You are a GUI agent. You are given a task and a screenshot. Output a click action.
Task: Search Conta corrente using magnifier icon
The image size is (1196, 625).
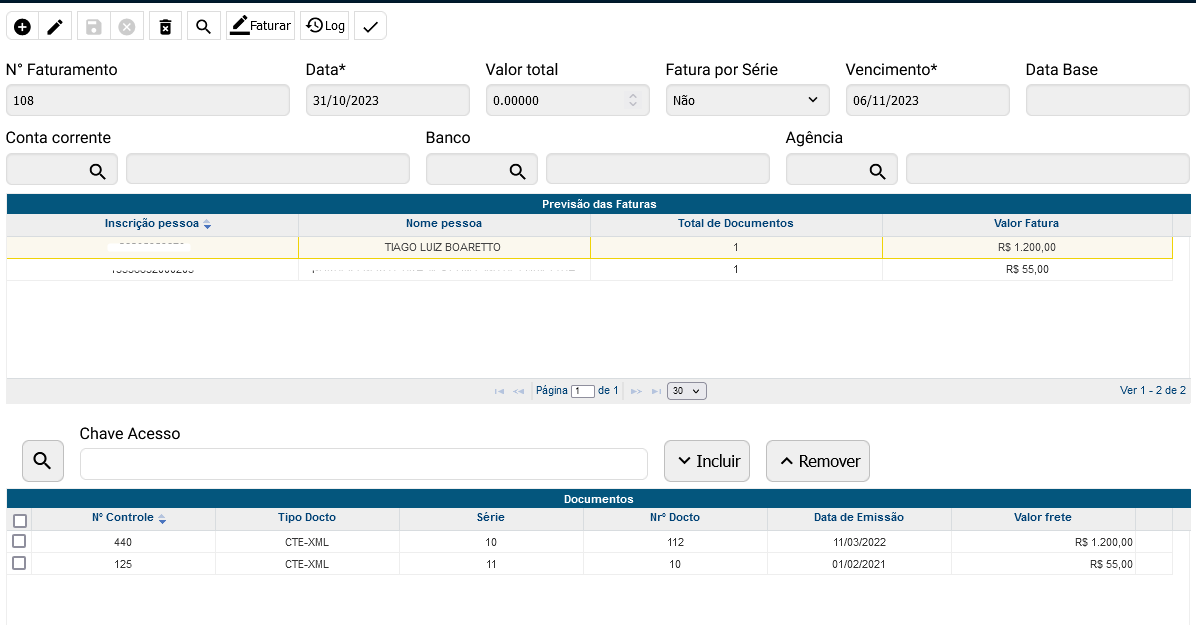coord(98,171)
